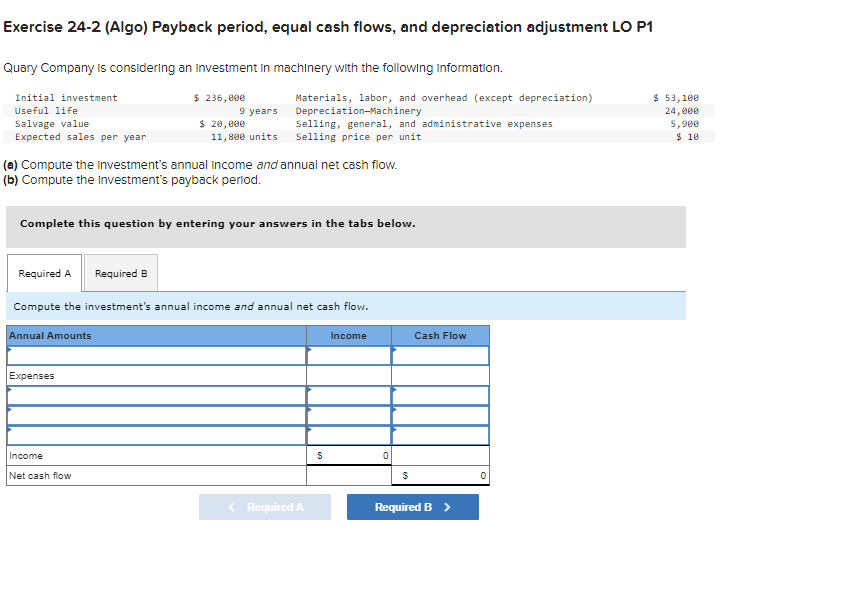The height and width of the screenshot is (594, 850).
Task: Open the third expense label dropdown
Action: pyautogui.click(x=150, y=435)
